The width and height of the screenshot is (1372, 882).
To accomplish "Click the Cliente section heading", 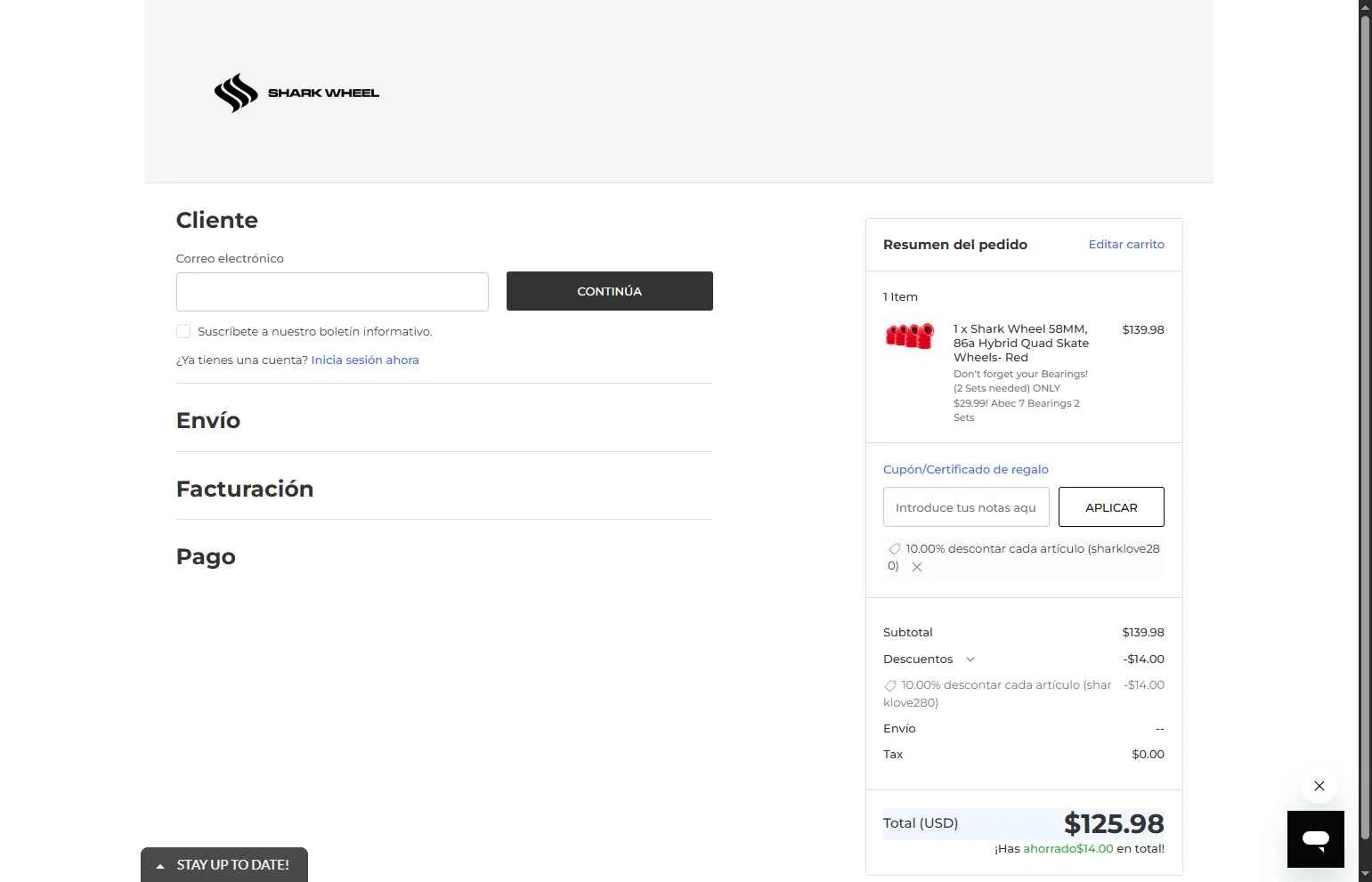I will point(217,220).
